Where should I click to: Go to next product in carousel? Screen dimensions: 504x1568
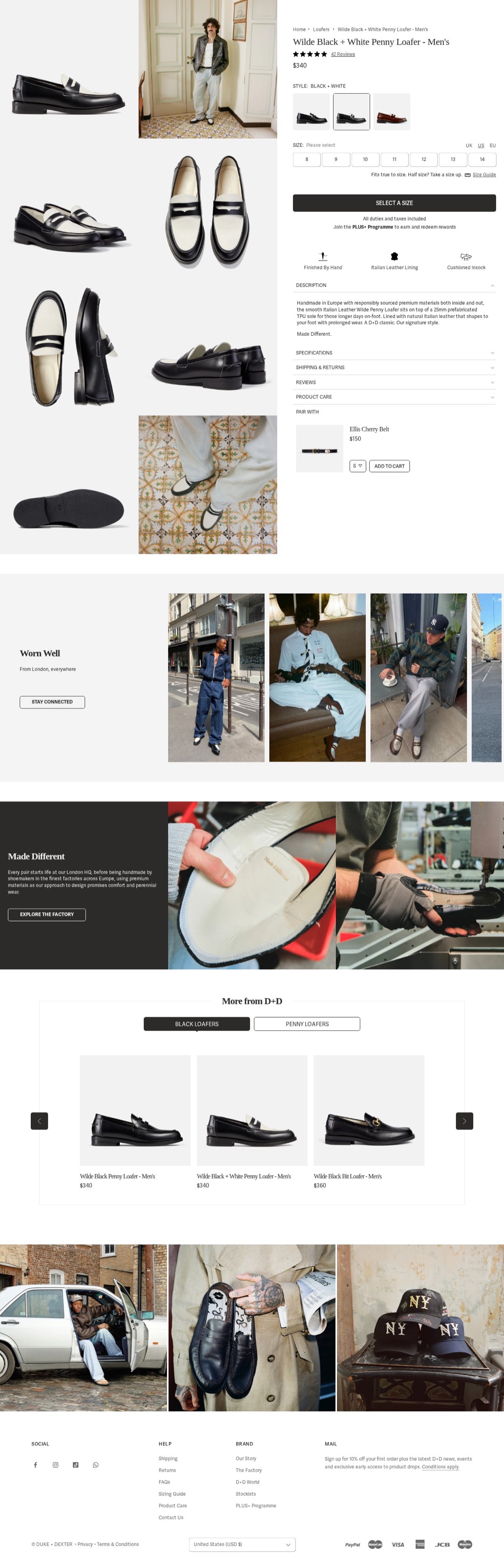point(464,1121)
